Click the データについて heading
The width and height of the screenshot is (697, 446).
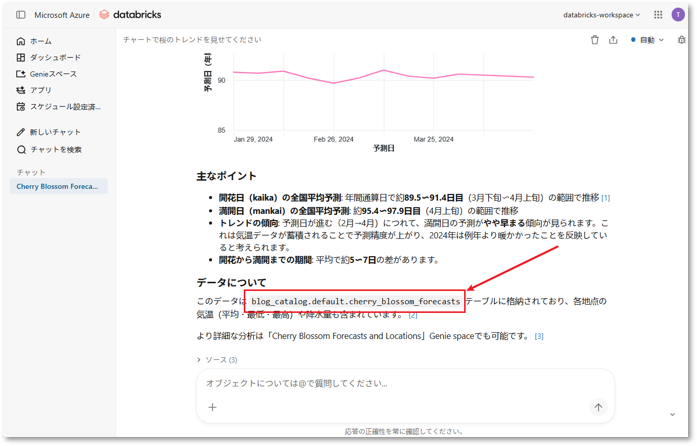tap(231, 283)
